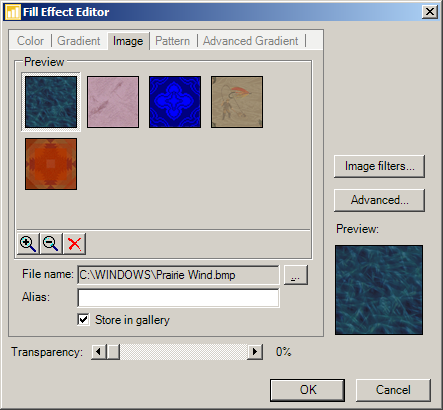
Task: Click the transparency slider right arrow
Action: (255, 352)
